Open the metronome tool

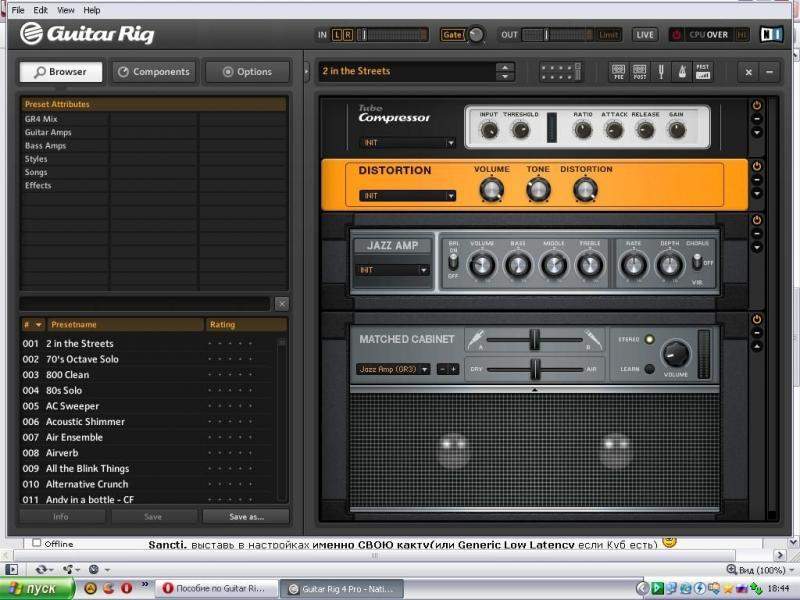(x=681, y=72)
